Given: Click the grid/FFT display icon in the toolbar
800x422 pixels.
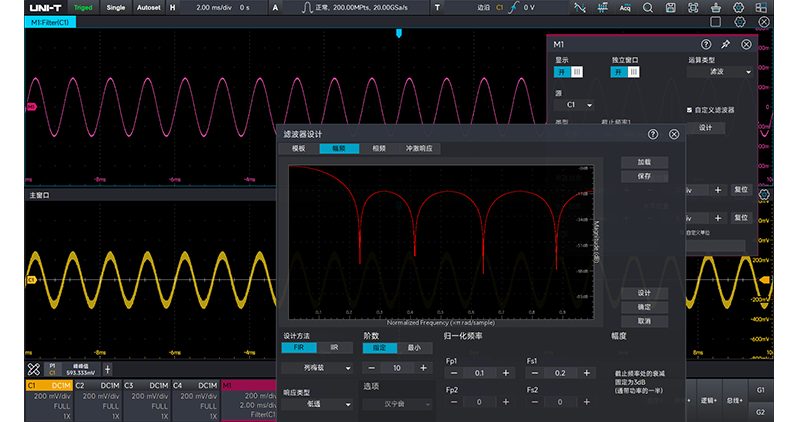Looking at the screenshot, I should click(603, 8).
